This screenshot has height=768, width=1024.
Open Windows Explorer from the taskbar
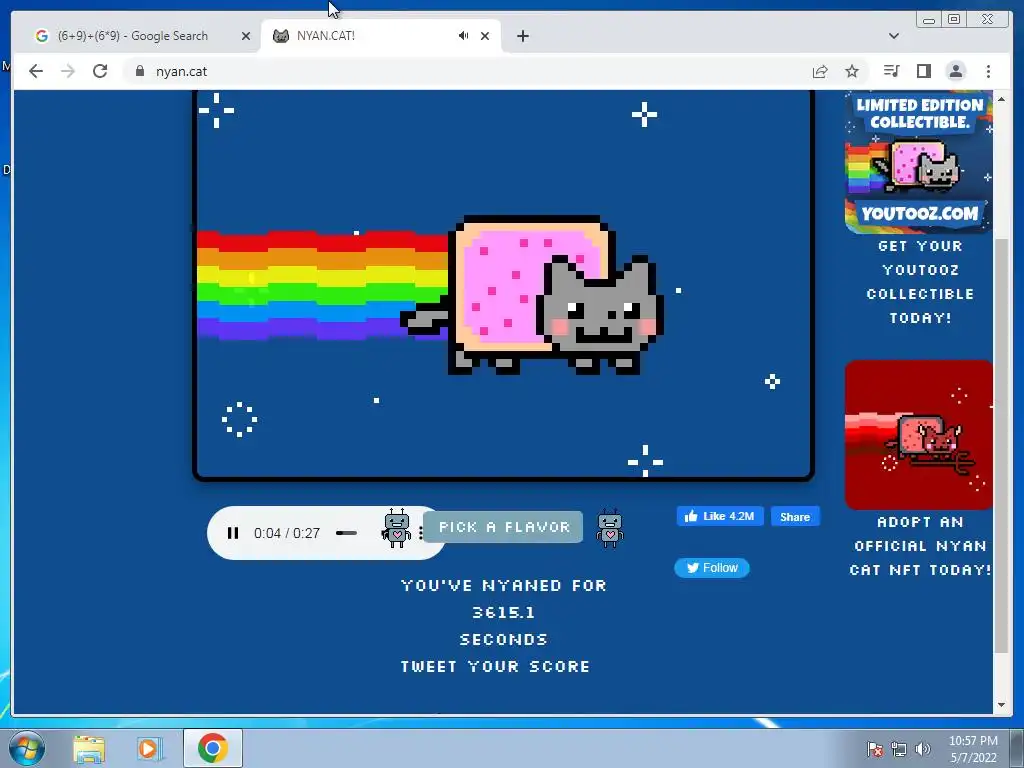click(x=89, y=748)
